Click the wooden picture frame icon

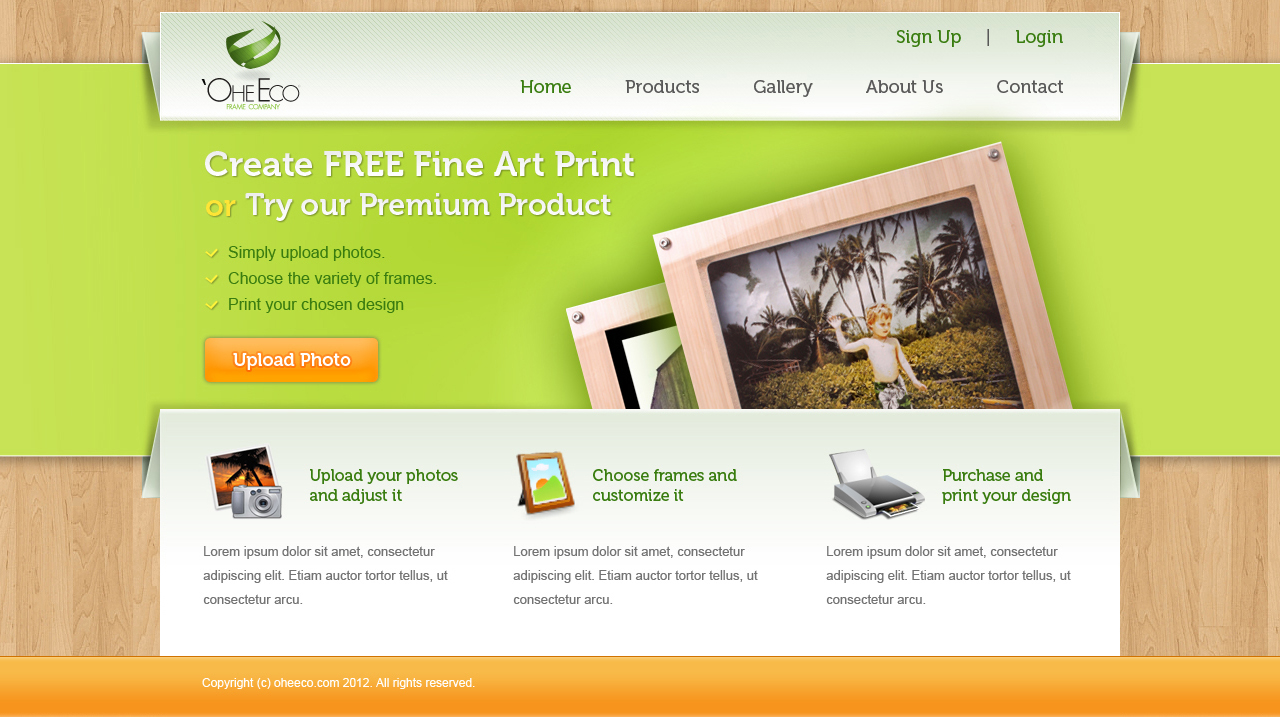546,484
